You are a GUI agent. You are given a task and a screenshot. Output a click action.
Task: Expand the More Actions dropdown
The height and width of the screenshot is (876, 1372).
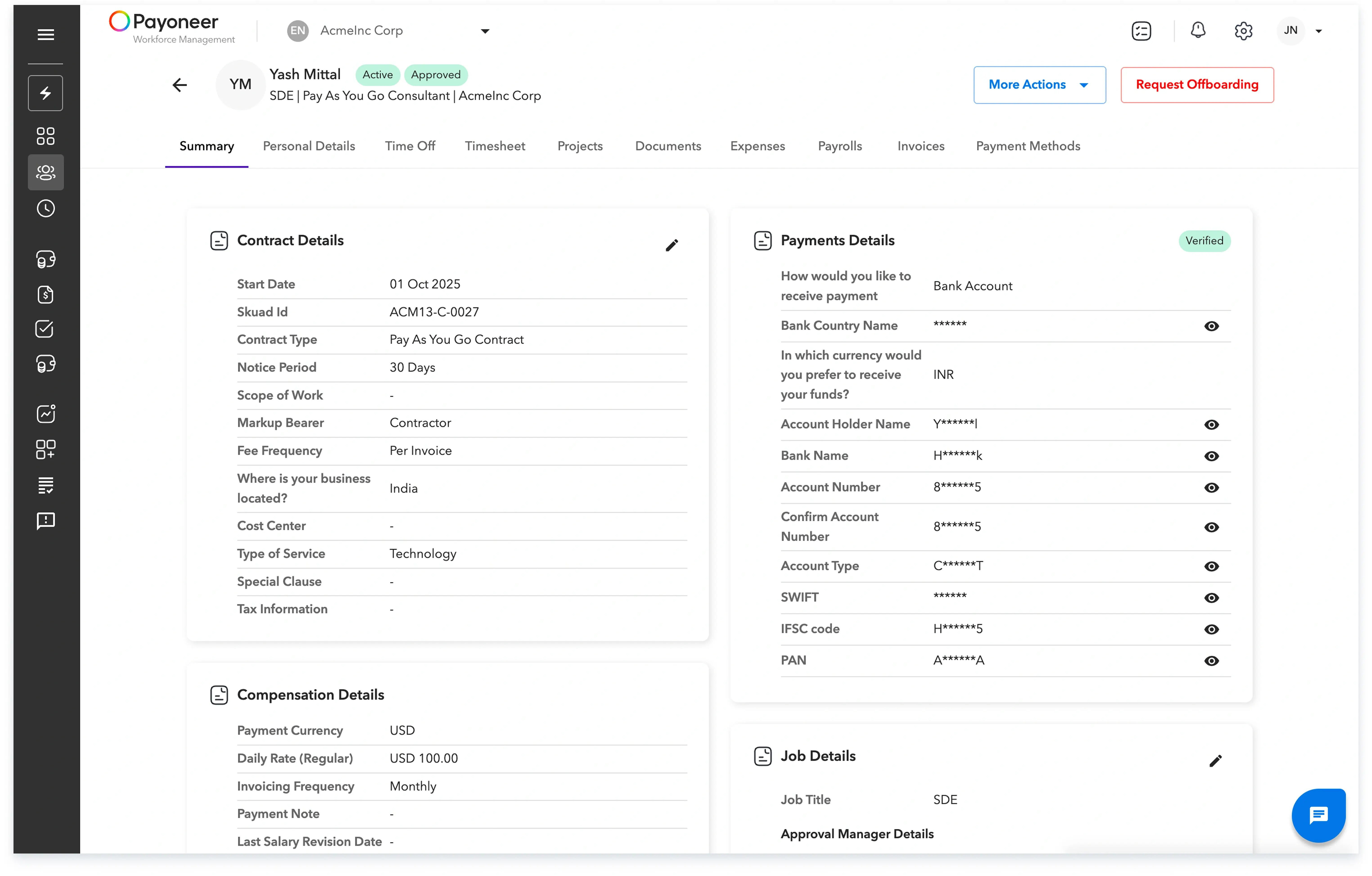[1039, 85]
